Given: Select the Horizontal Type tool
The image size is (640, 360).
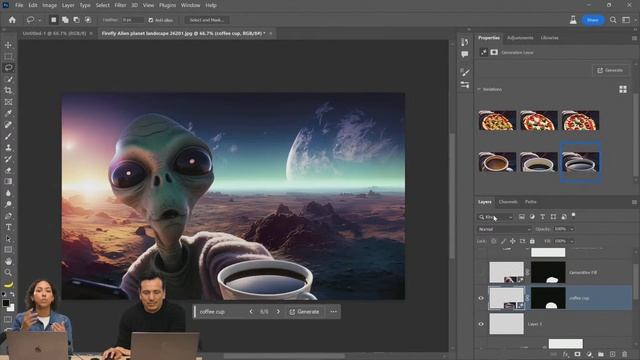Looking at the screenshot, I should (8, 227).
